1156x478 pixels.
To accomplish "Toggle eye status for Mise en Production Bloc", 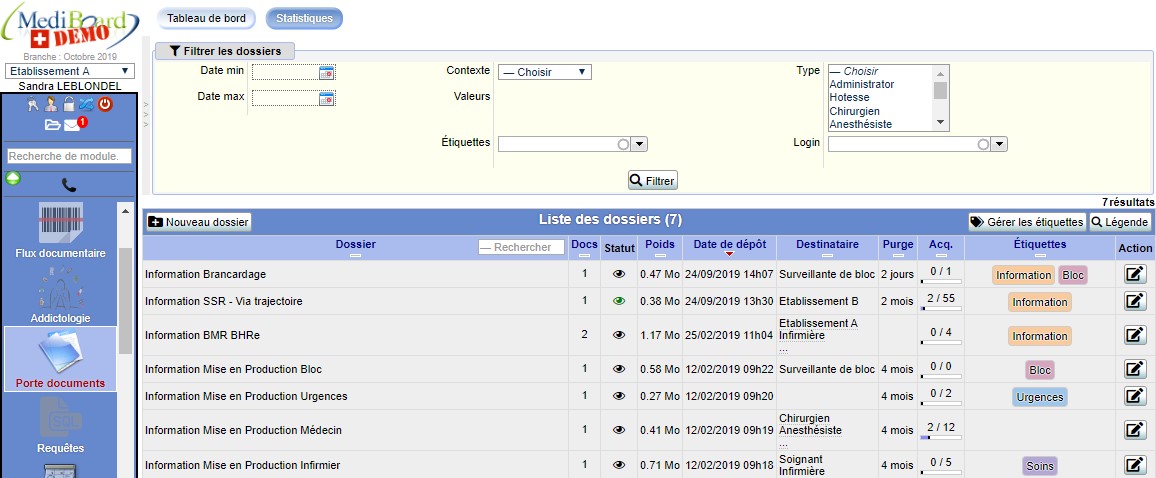I will (618, 369).
